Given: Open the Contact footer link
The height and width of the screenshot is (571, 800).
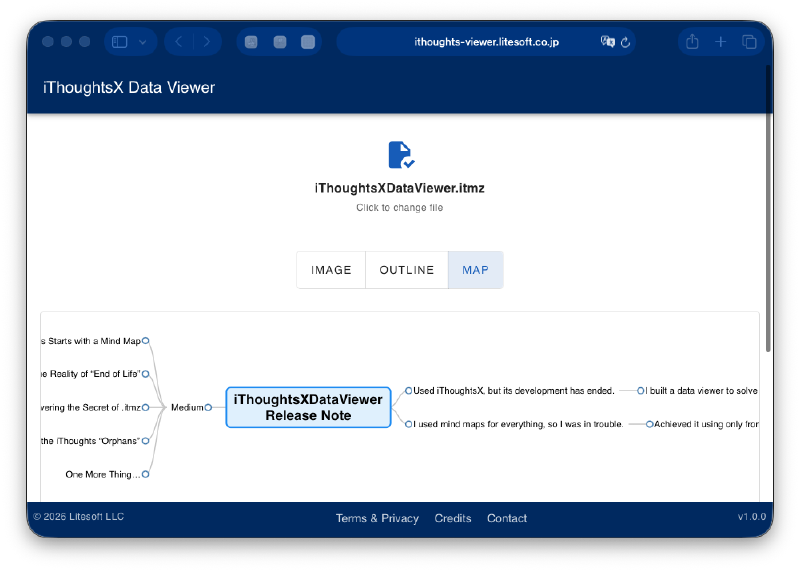Looking at the screenshot, I should coord(507,518).
